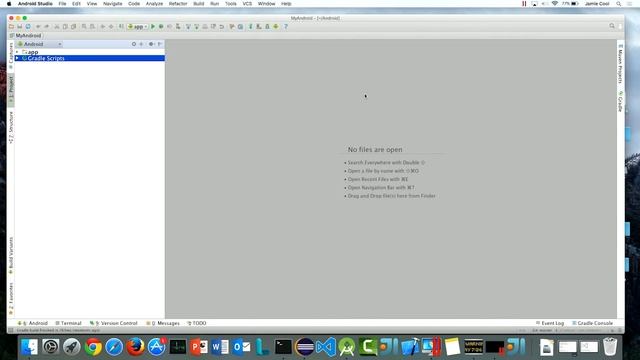
Task: Click the Spotlight search icon in menu bar
Action: tap(619, 4)
